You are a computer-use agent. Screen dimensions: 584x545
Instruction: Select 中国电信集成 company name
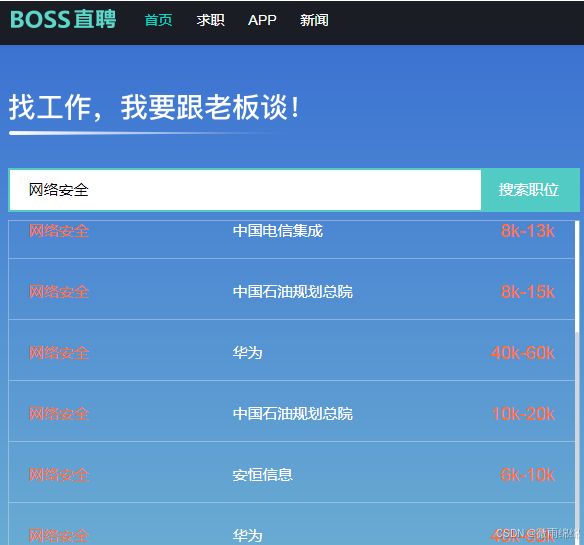(x=278, y=231)
